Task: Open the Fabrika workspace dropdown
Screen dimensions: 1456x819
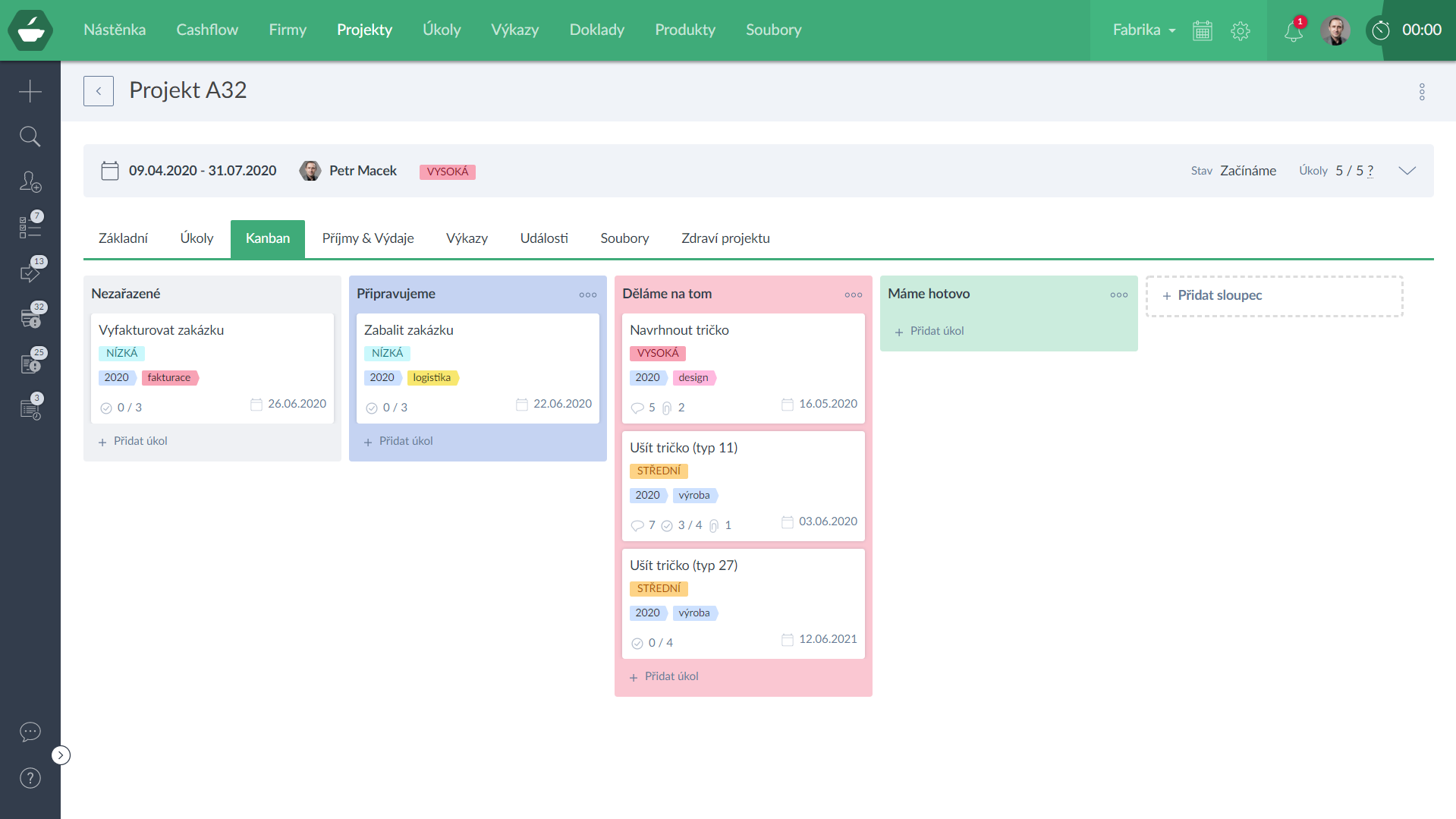Action: (x=1143, y=30)
